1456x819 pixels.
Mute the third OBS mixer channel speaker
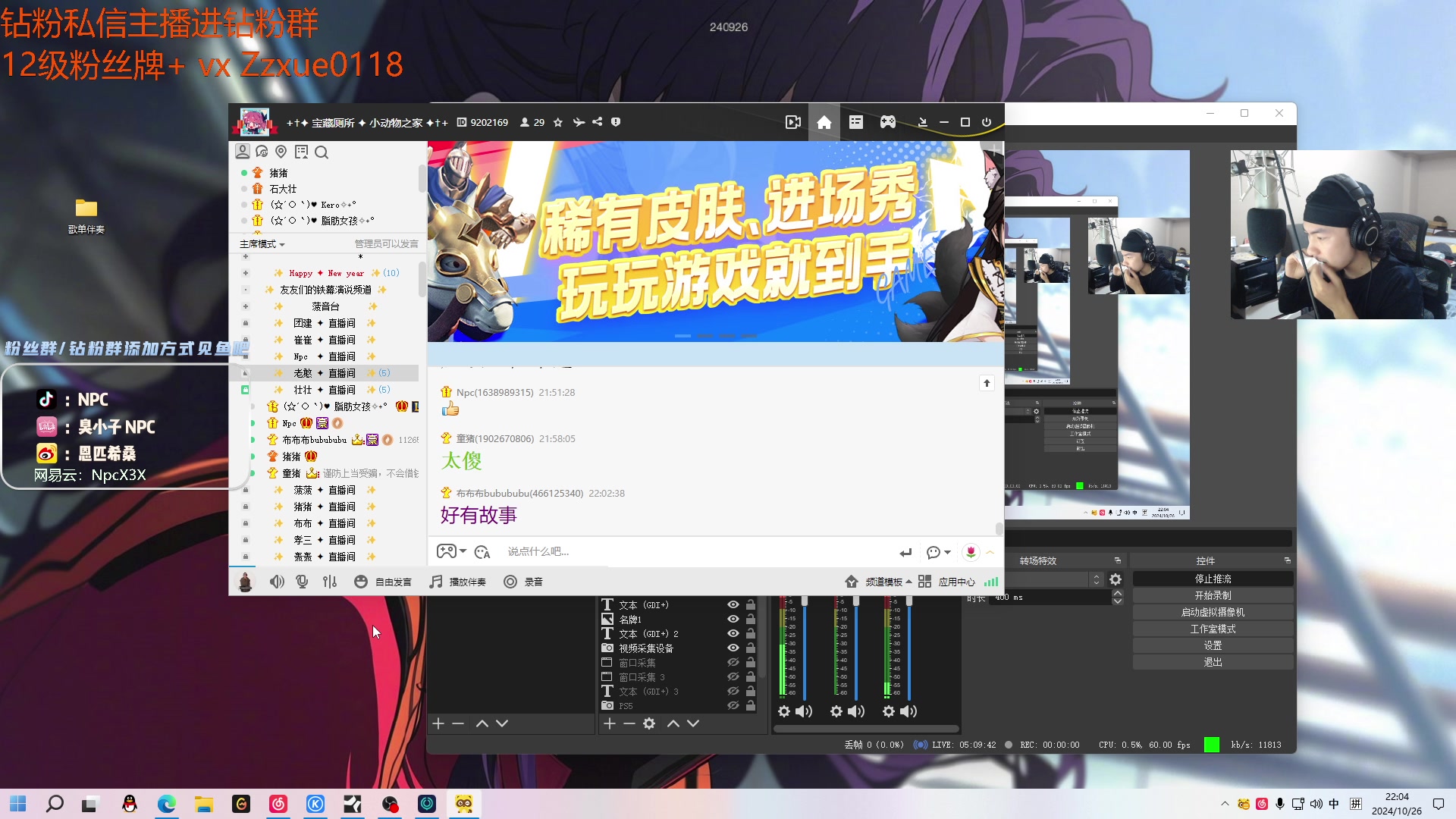point(908,711)
